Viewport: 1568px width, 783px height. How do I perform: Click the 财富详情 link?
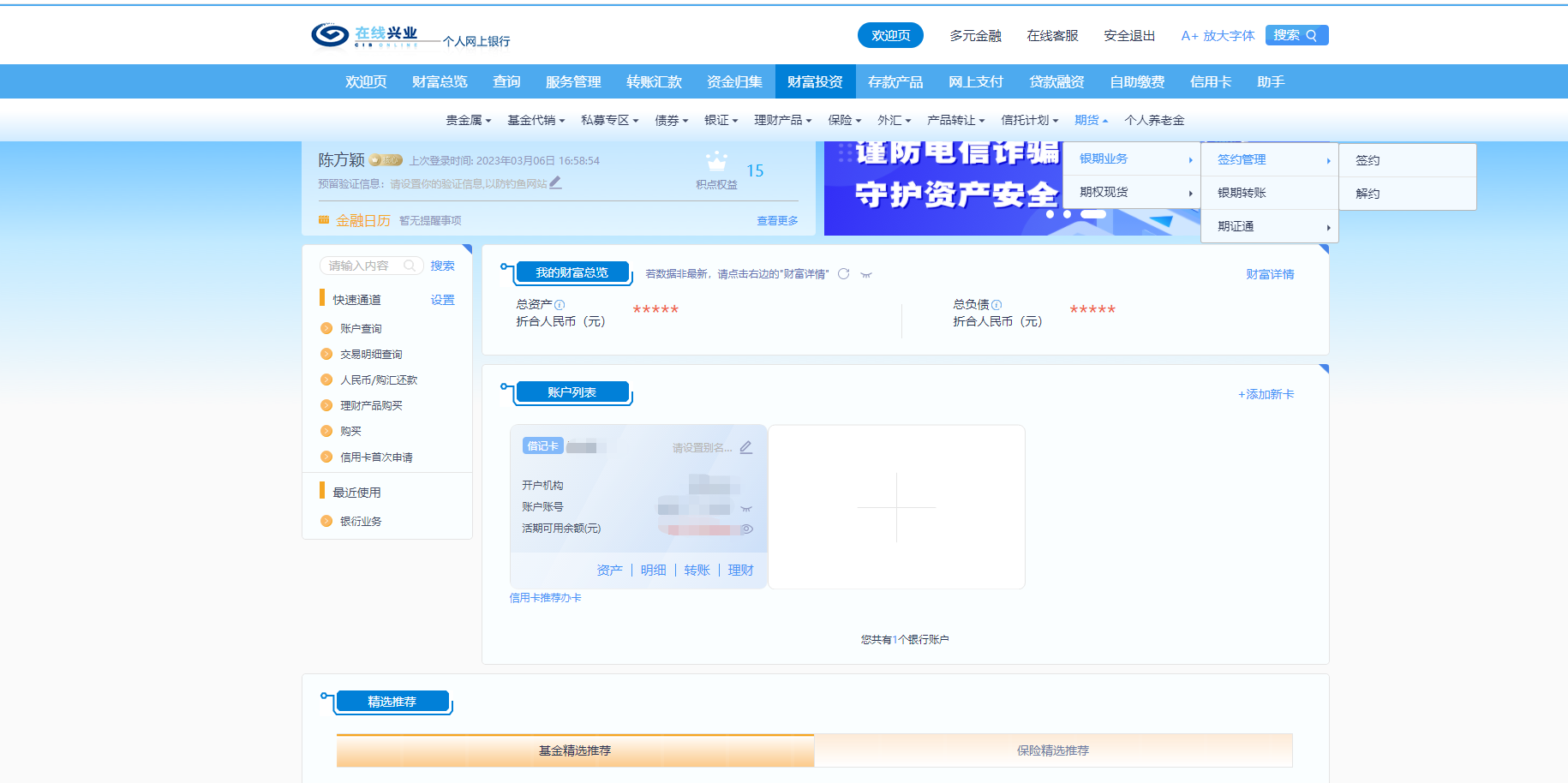[1269, 274]
